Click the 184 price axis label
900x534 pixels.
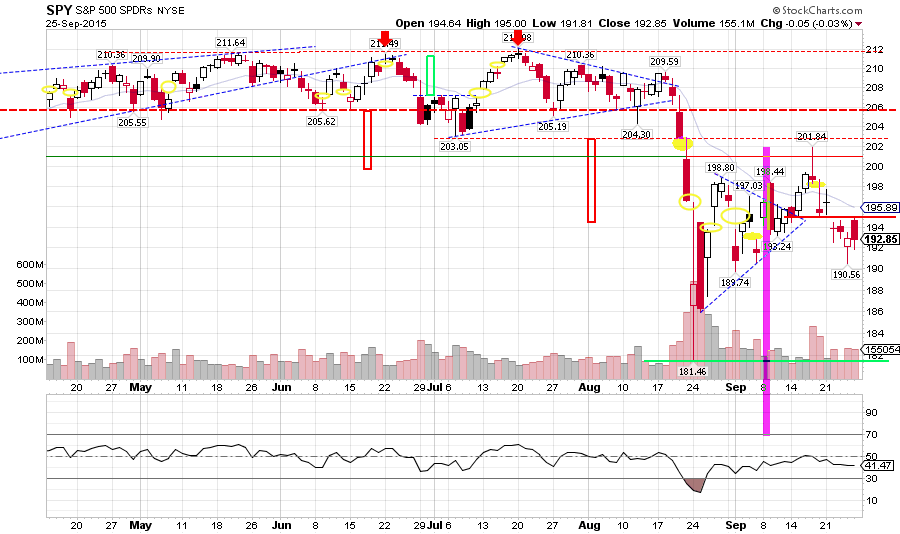875,334
